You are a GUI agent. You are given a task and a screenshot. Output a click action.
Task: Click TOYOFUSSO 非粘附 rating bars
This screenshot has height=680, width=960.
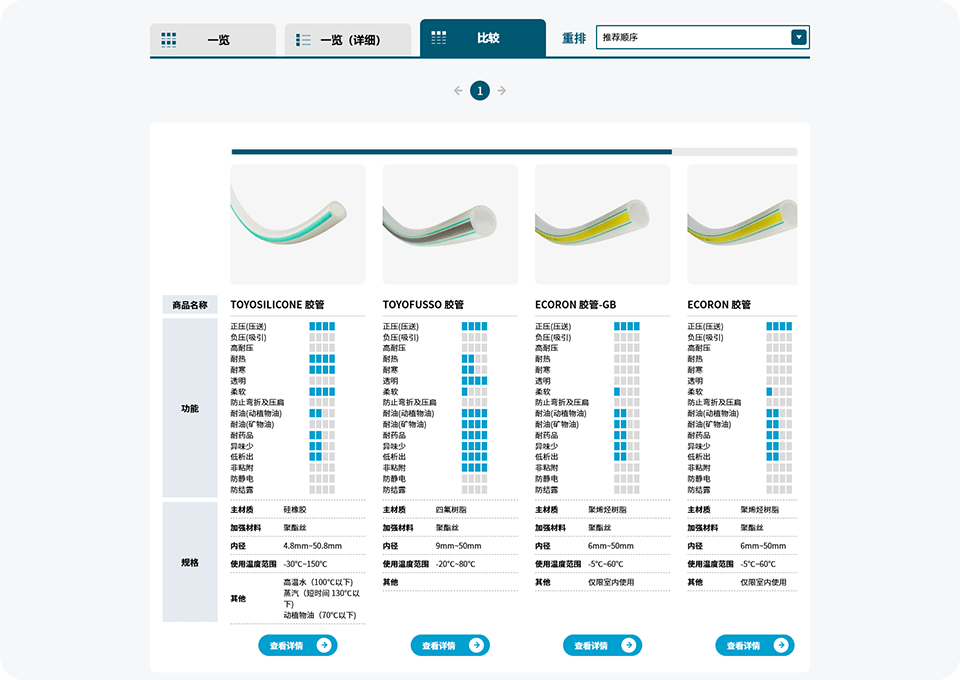click(474, 468)
